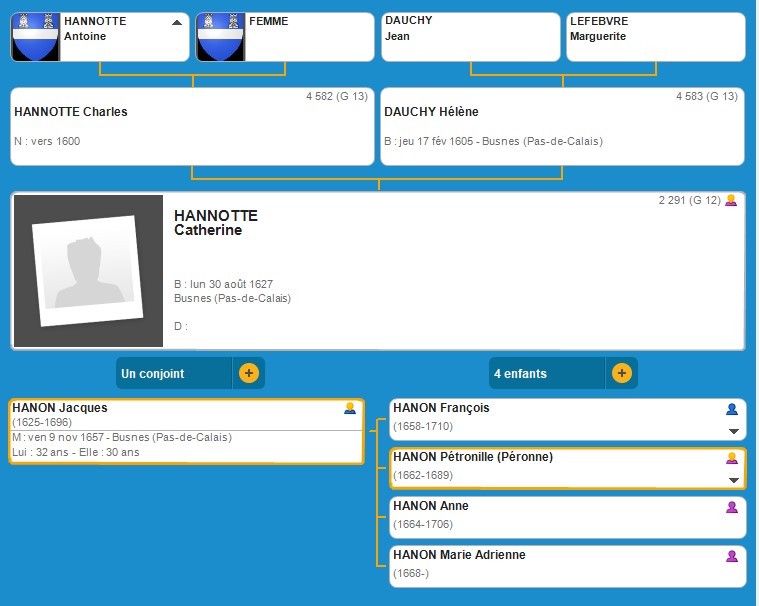
Task: Select DAUCHY Jean grandparent card
Action: coord(470,37)
